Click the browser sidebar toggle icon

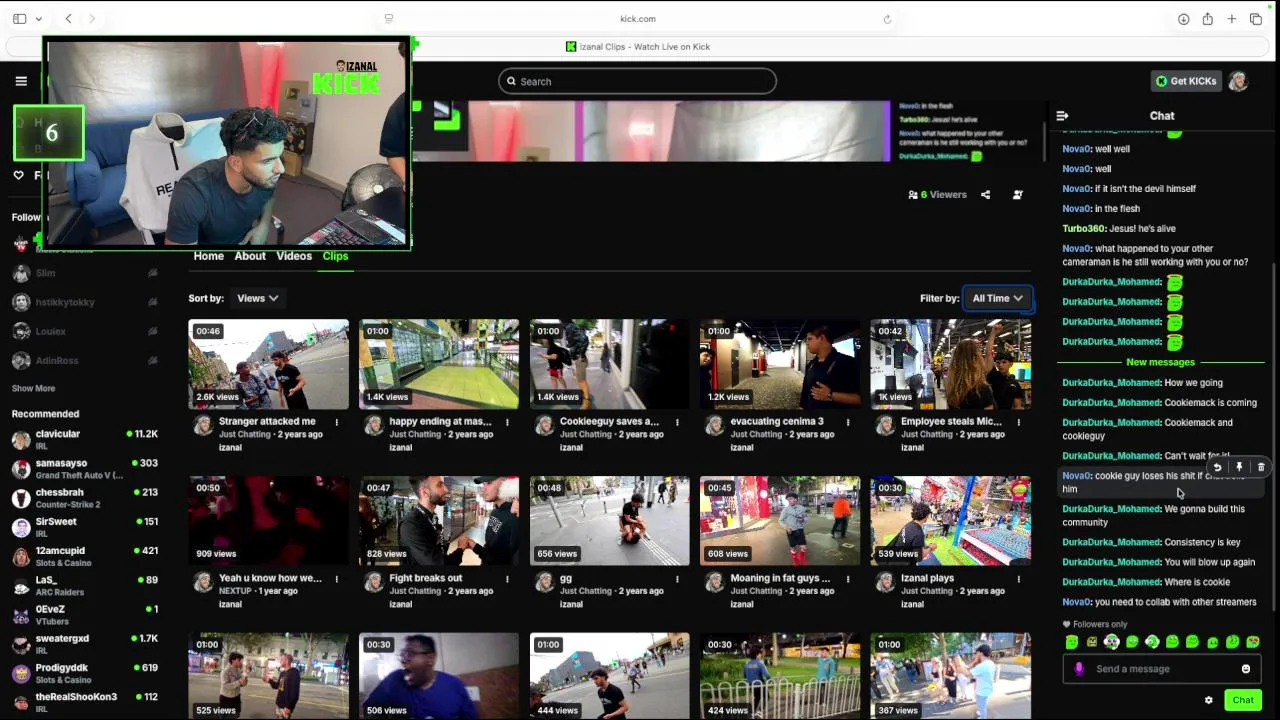tap(20, 19)
